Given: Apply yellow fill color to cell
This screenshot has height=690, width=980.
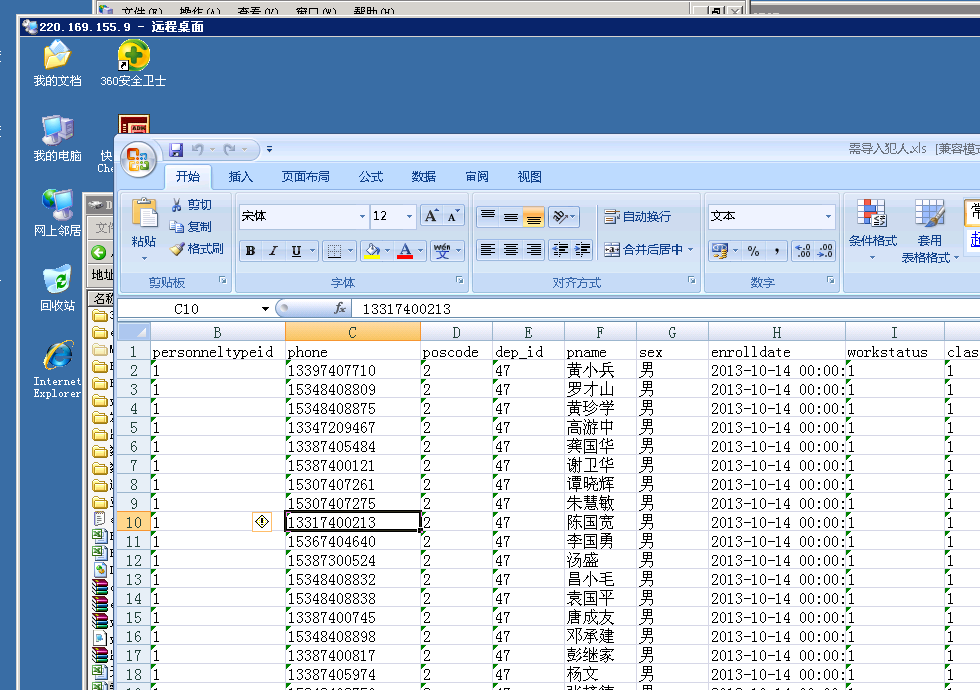Looking at the screenshot, I should (x=372, y=251).
